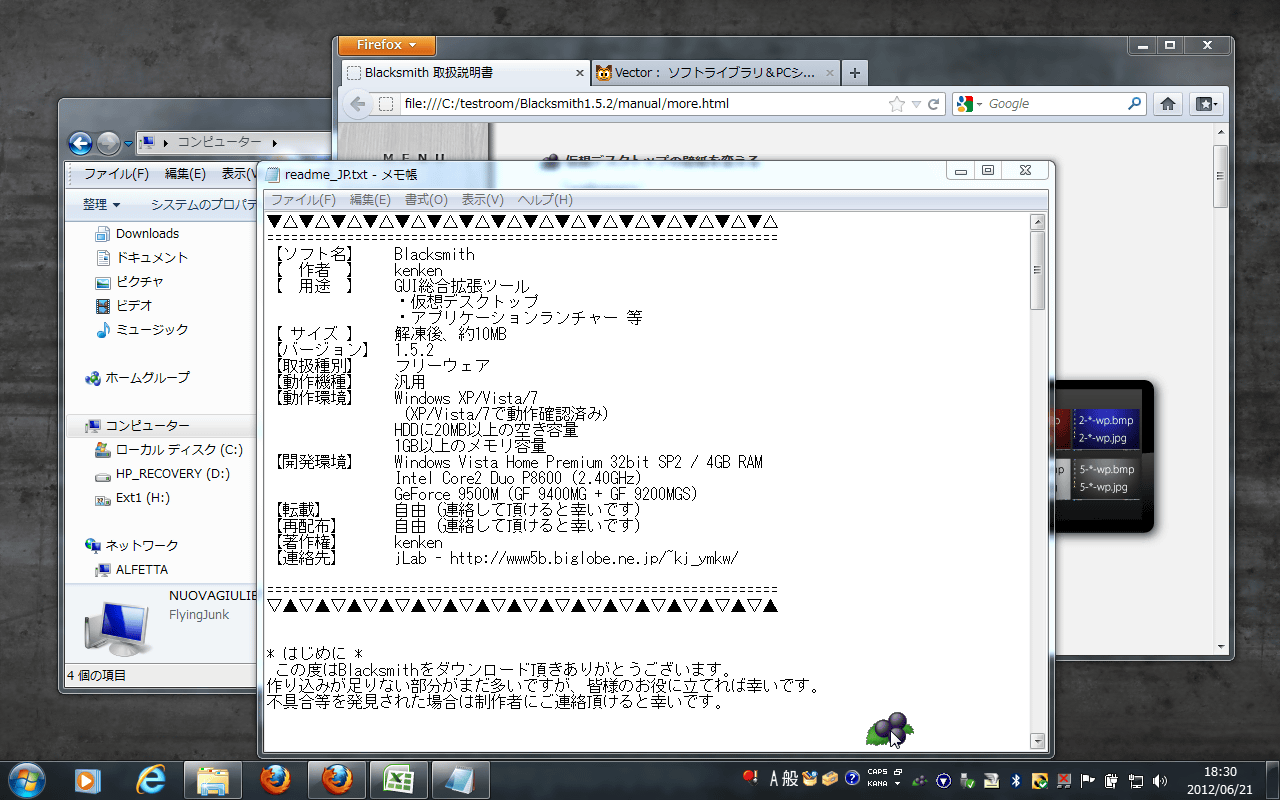1280x800 pixels.
Task: Bookmark this page with the star icon
Action: (x=897, y=104)
